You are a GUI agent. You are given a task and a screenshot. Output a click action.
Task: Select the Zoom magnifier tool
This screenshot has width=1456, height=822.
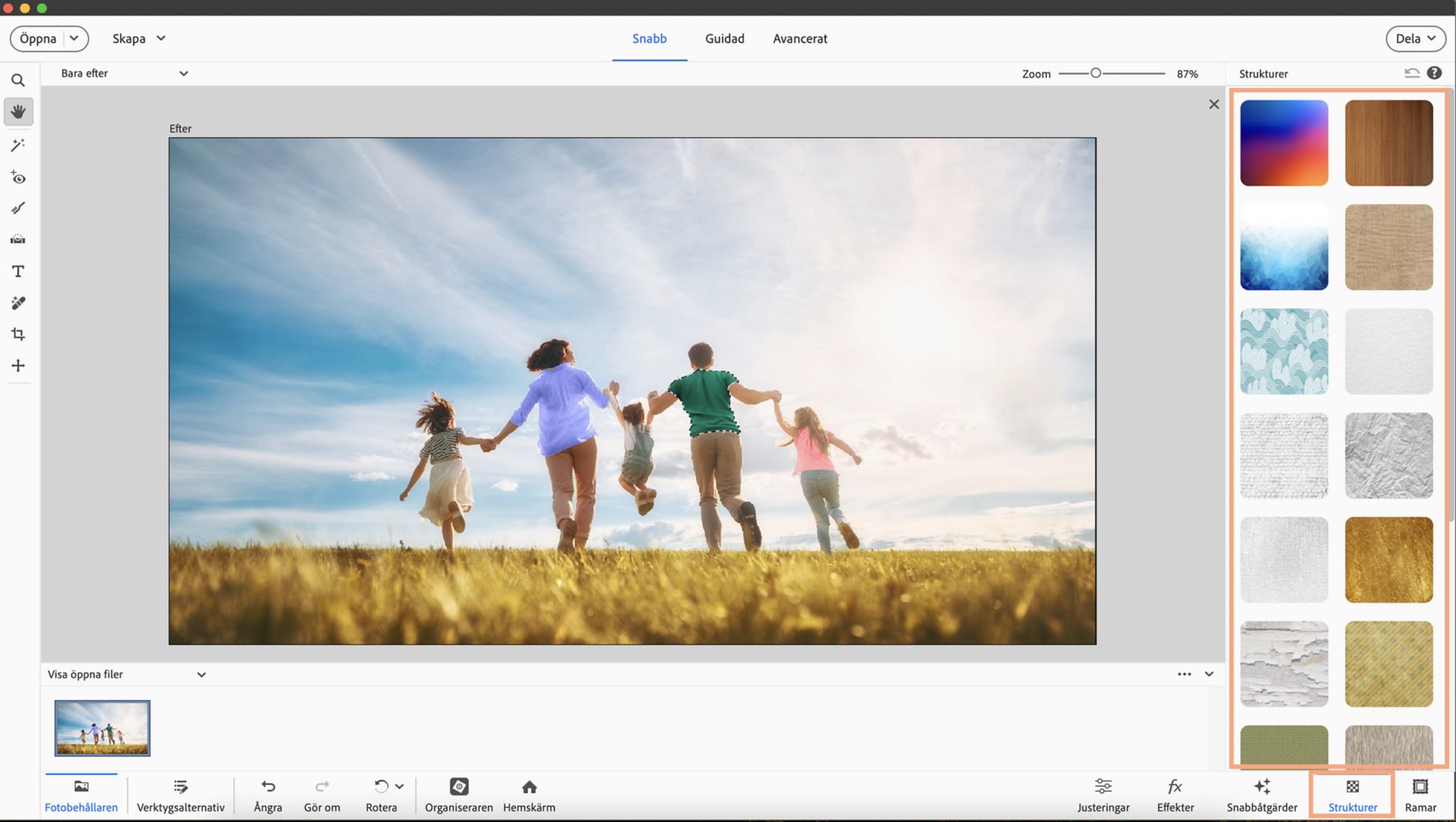[x=18, y=80]
